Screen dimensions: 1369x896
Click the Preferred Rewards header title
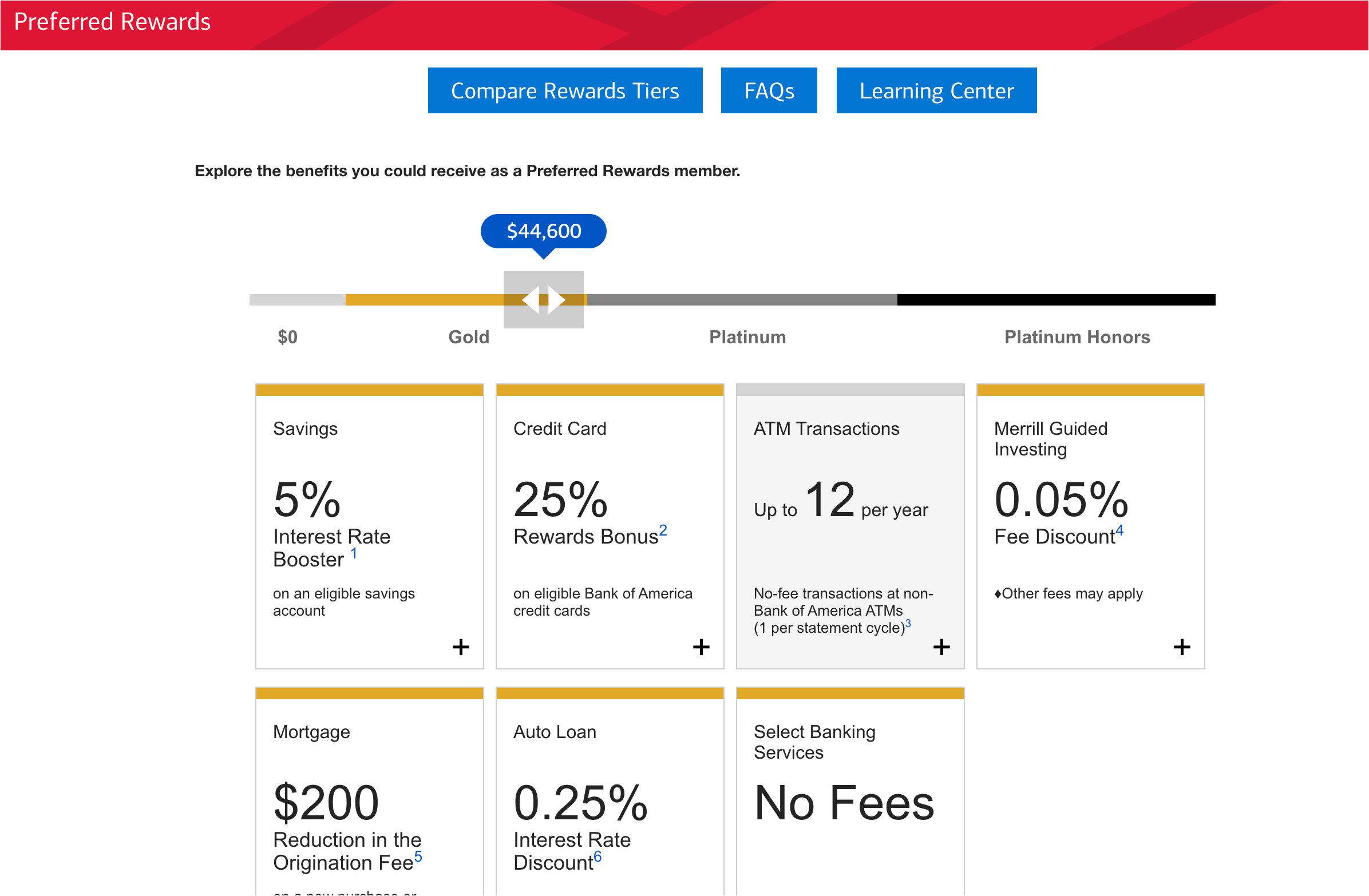tap(112, 21)
